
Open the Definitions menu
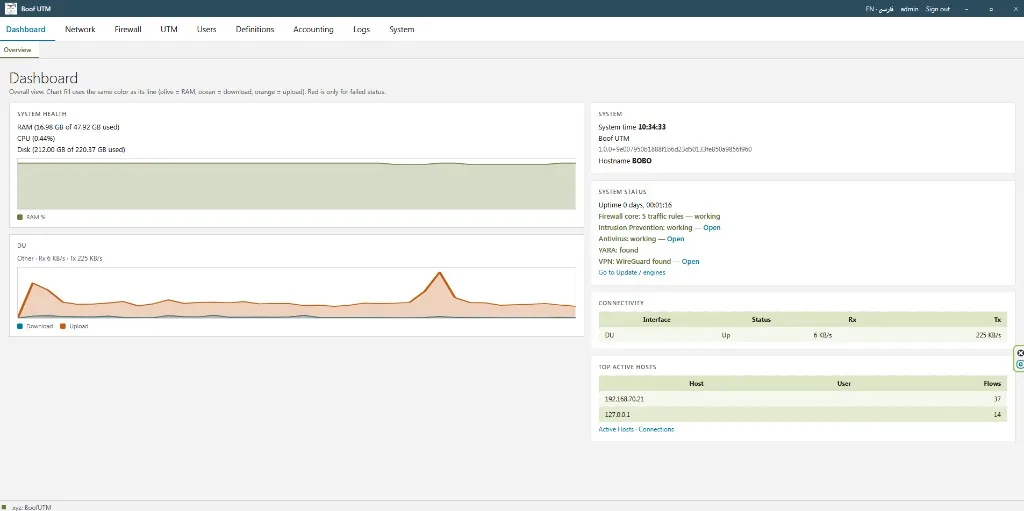pos(255,29)
